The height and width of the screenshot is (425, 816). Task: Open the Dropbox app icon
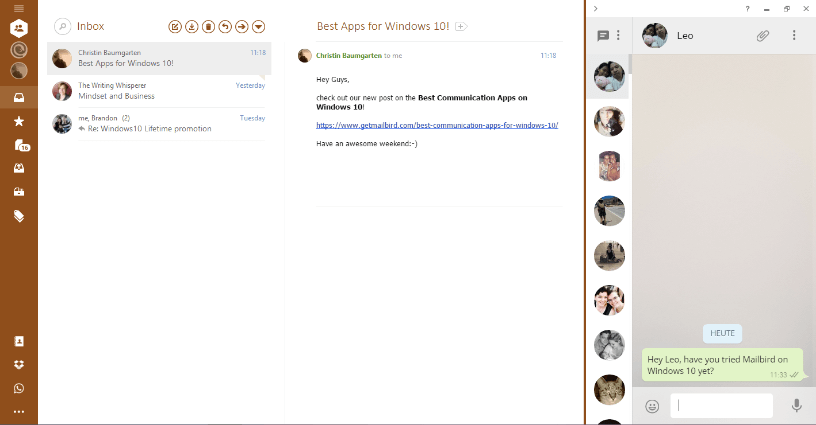click(x=19, y=365)
